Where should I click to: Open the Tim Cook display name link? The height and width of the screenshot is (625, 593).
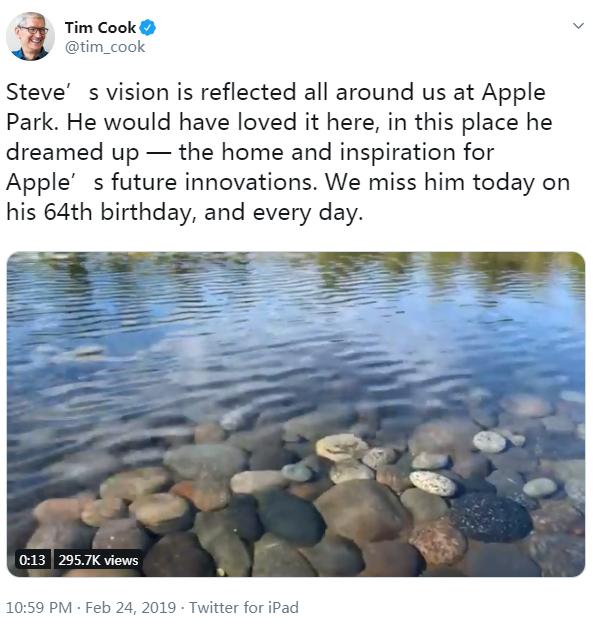[x=100, y=28]
